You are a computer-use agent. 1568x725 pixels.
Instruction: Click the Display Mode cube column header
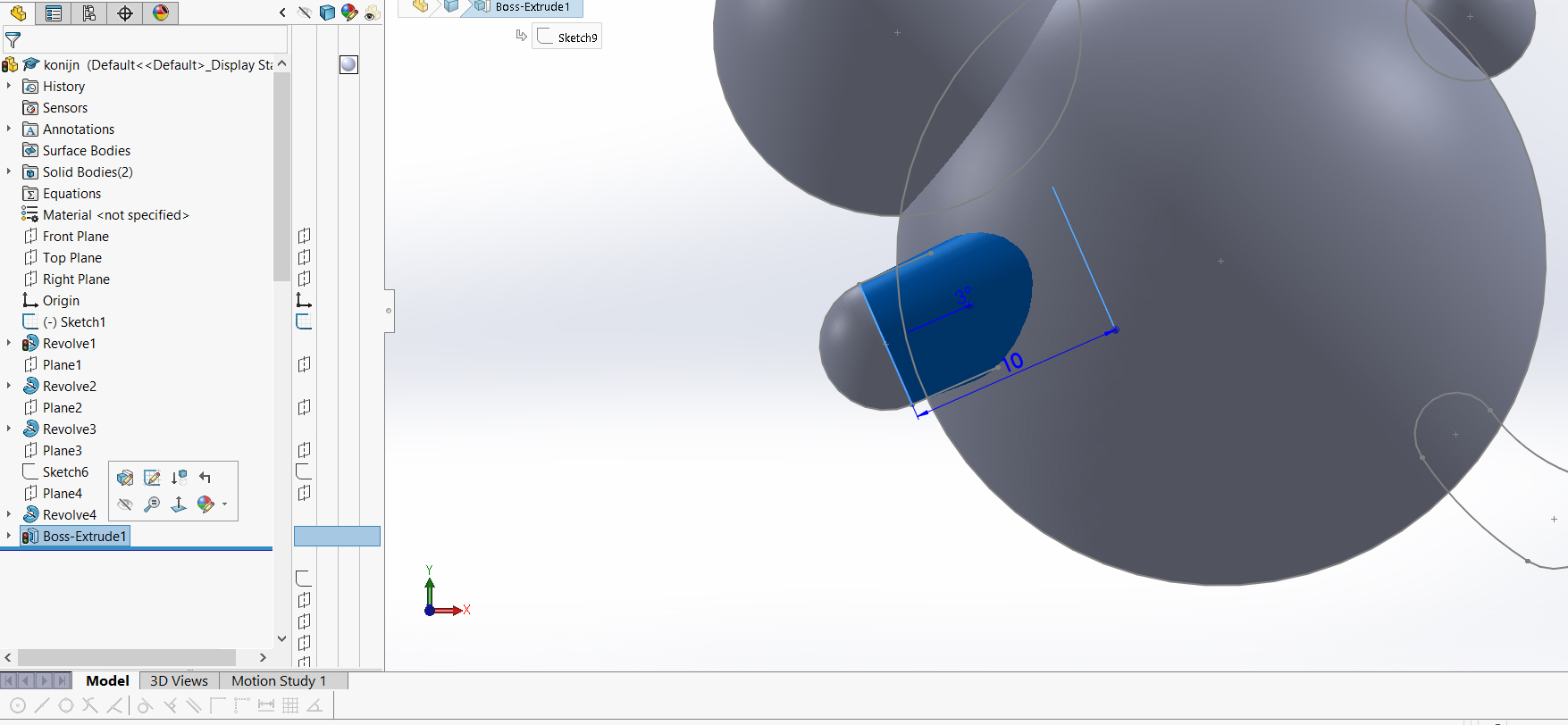coord(327,12)
